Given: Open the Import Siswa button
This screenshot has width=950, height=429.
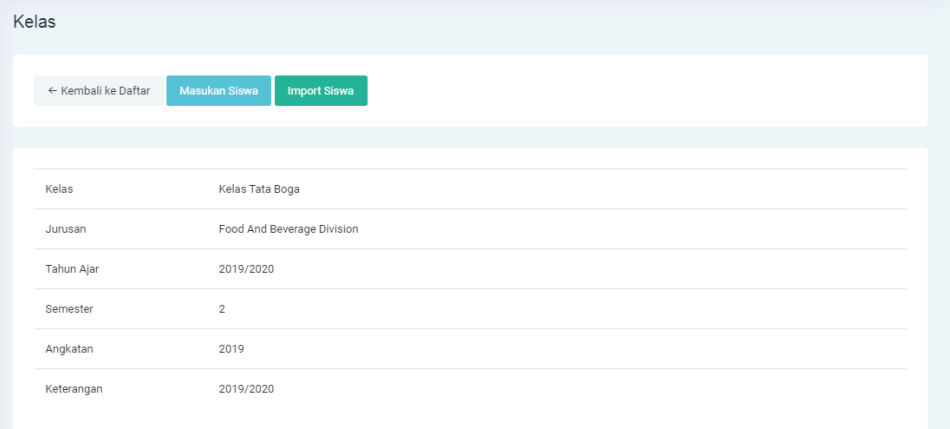Looking at the screenshot, I should [320, 91].
